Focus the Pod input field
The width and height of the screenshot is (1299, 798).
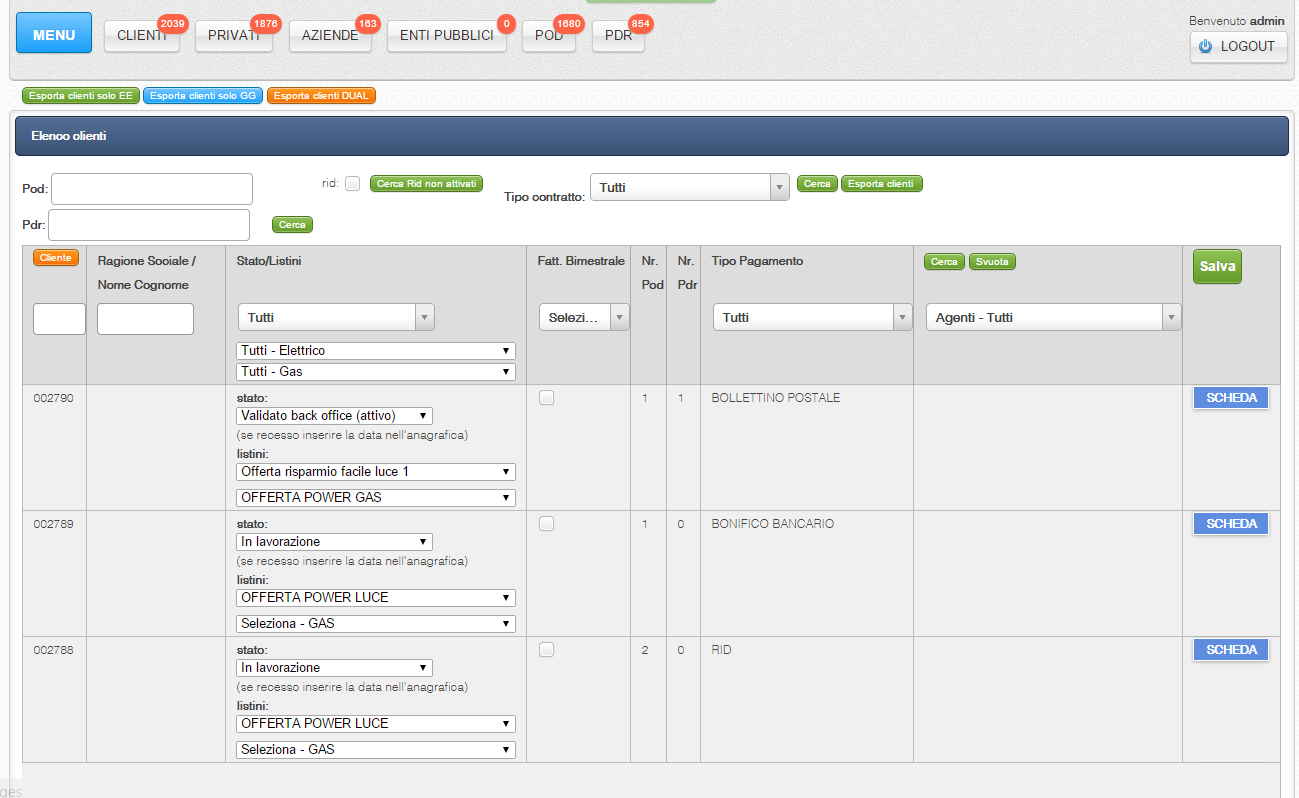tap(152, 189)
